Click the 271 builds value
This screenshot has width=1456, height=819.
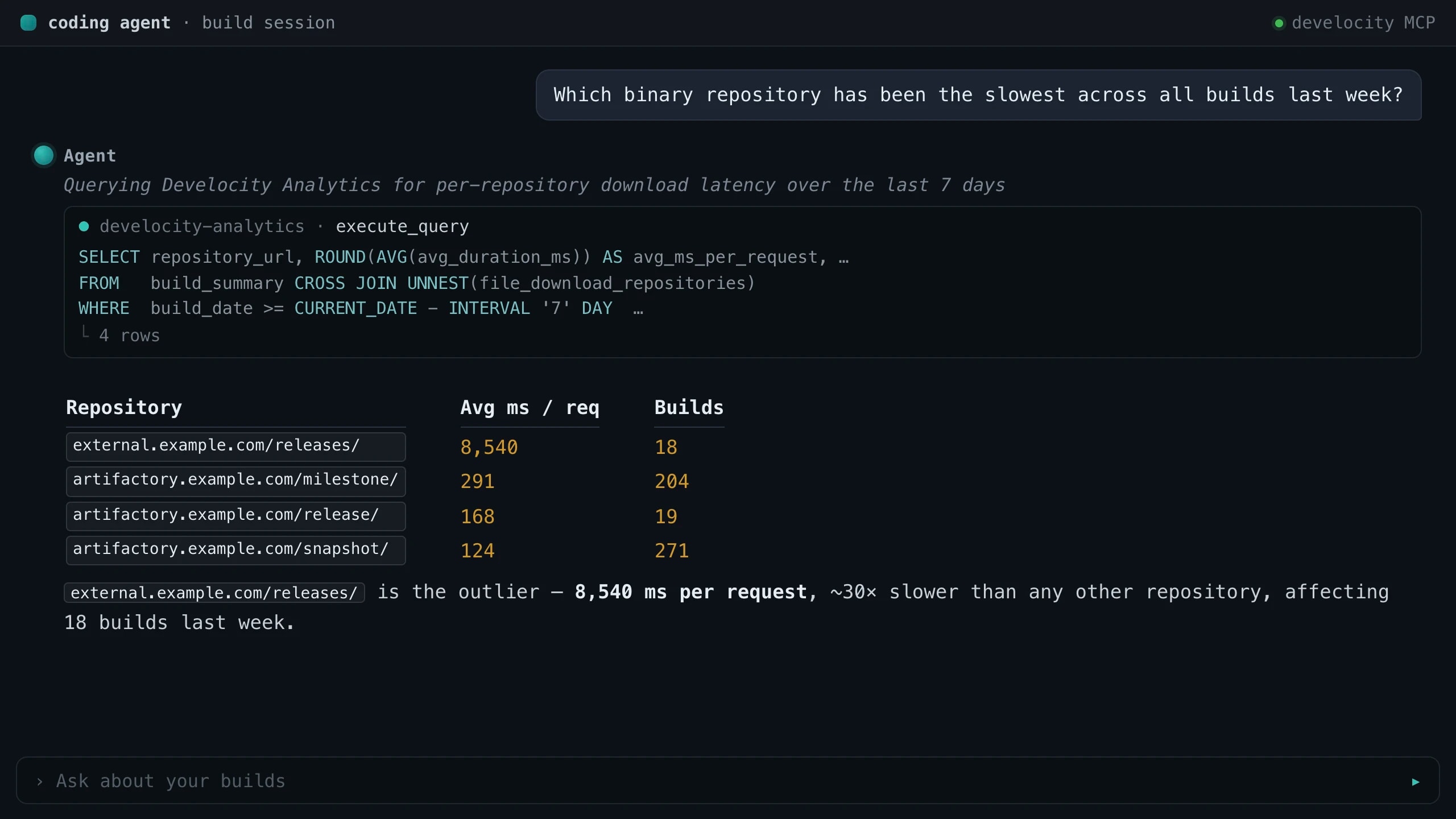click(672, 551)
